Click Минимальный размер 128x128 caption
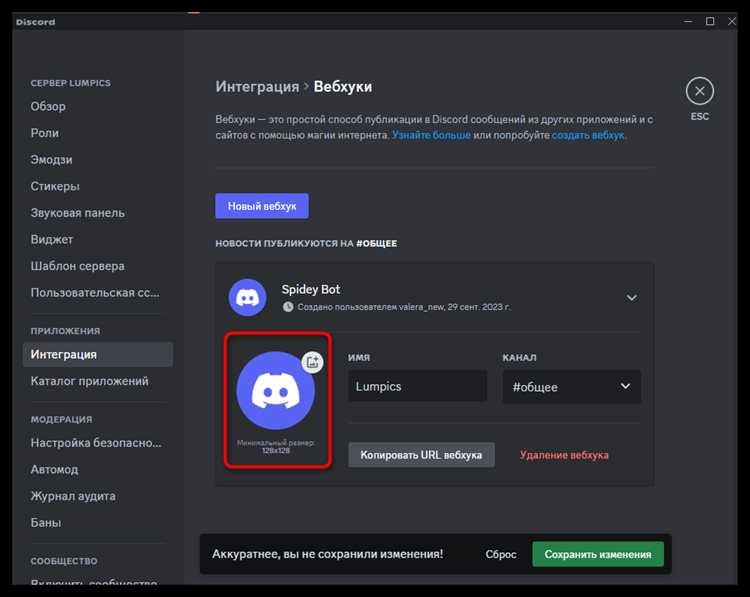 [x=276, y=446]
